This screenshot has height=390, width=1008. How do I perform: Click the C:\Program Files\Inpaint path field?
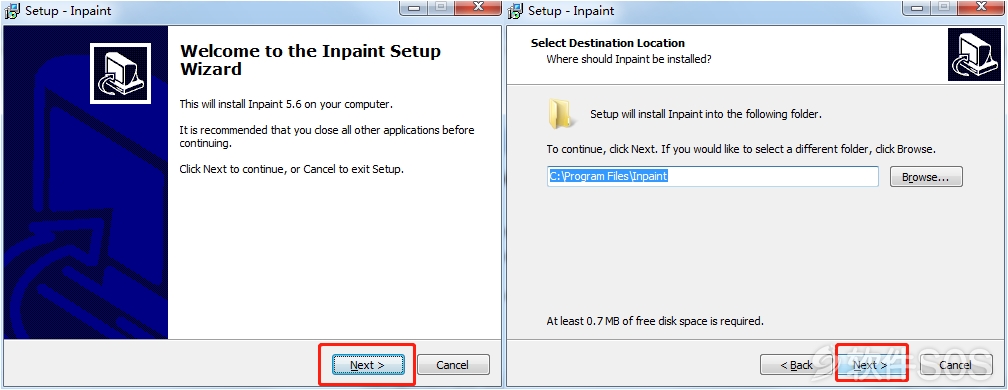pyautogui.click(x=713, y=176)
